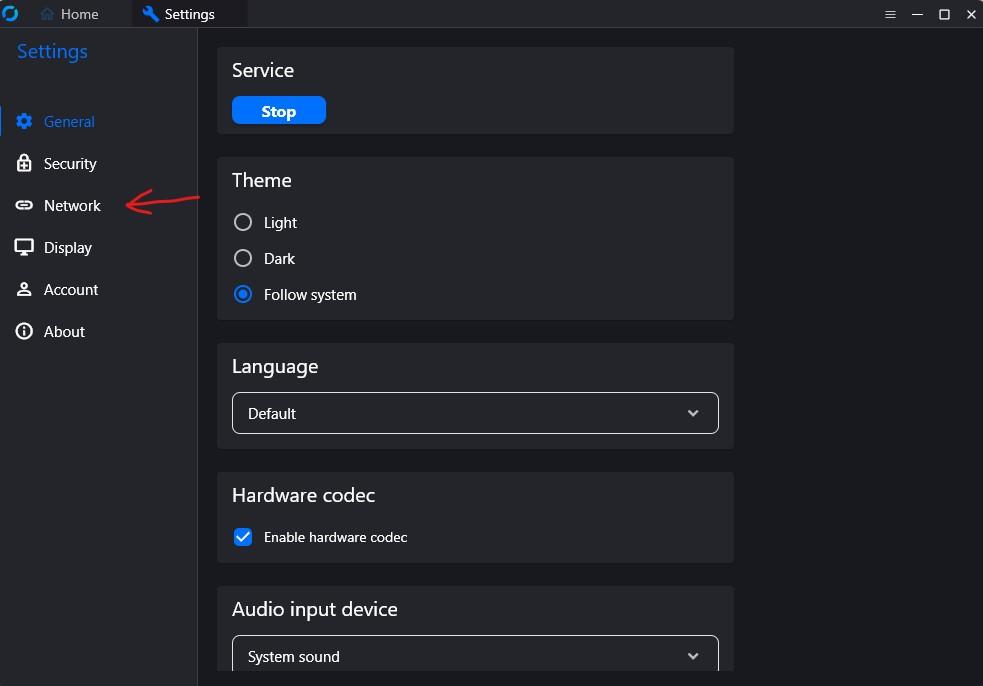The height and width of the screenshot is (686, 983).
Task: Click the About info icon
Action: pyautogui.click(x=24, y=331)
